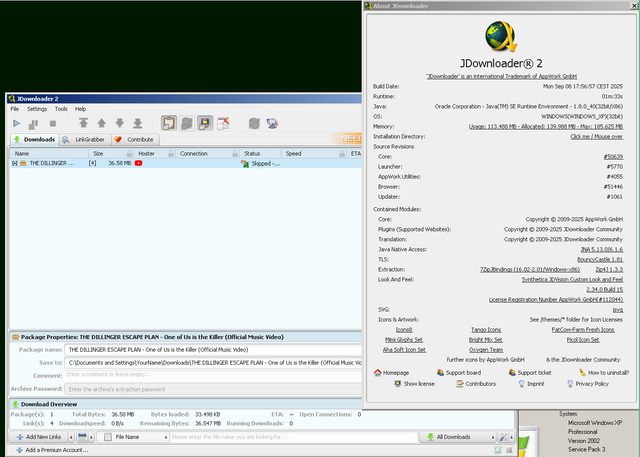
Task: Expand THE DILLINGER package tree row
Action: [x=15, y=163]
